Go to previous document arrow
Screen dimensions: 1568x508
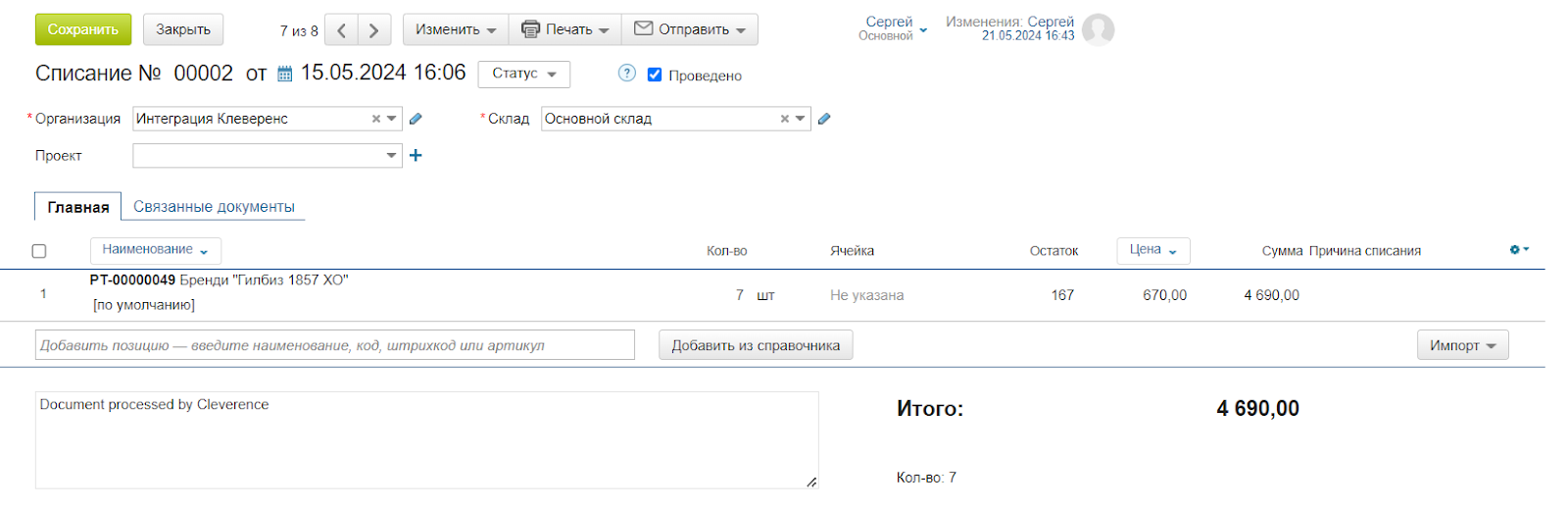(x=341, y=30)
